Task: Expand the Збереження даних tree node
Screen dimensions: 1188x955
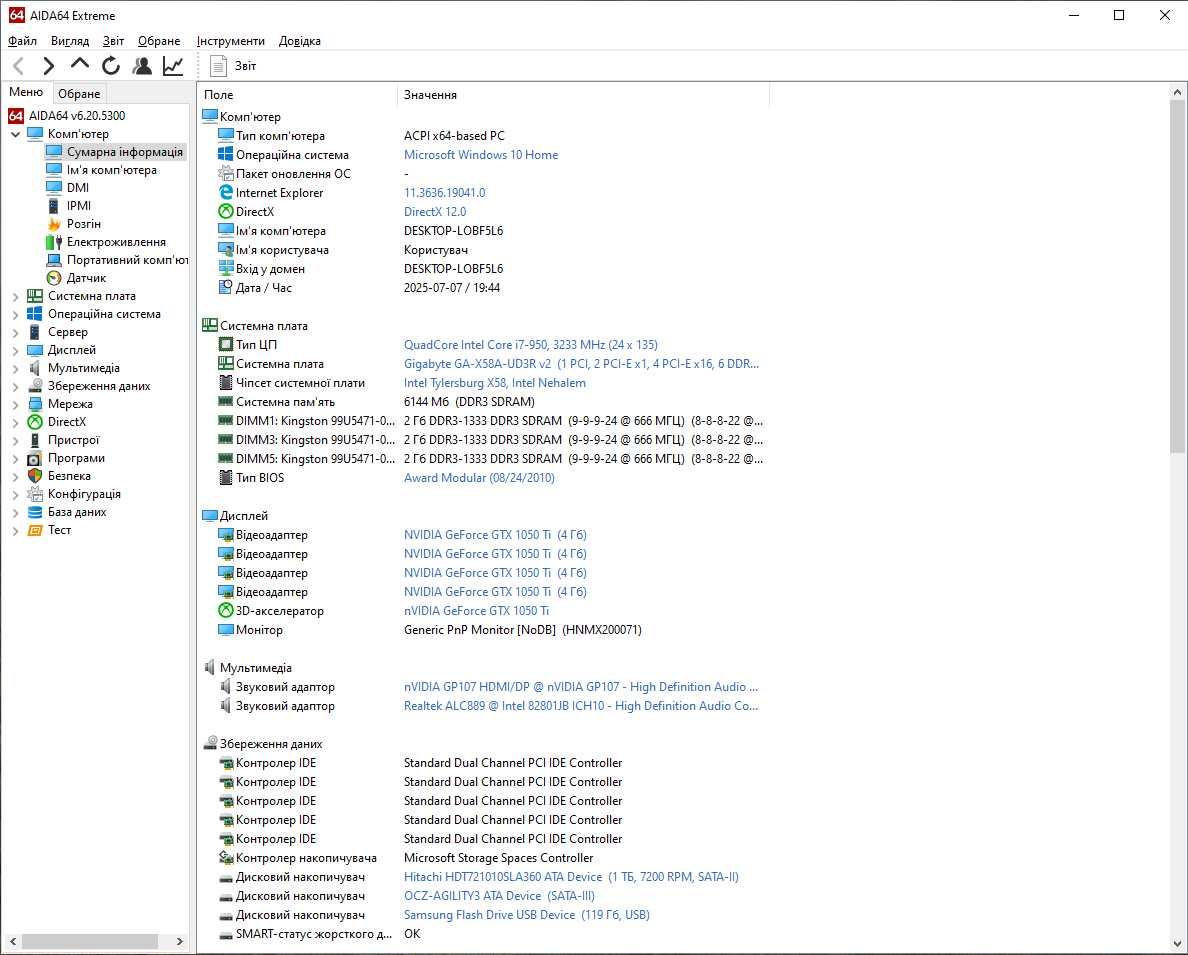Action: point(15,387)
